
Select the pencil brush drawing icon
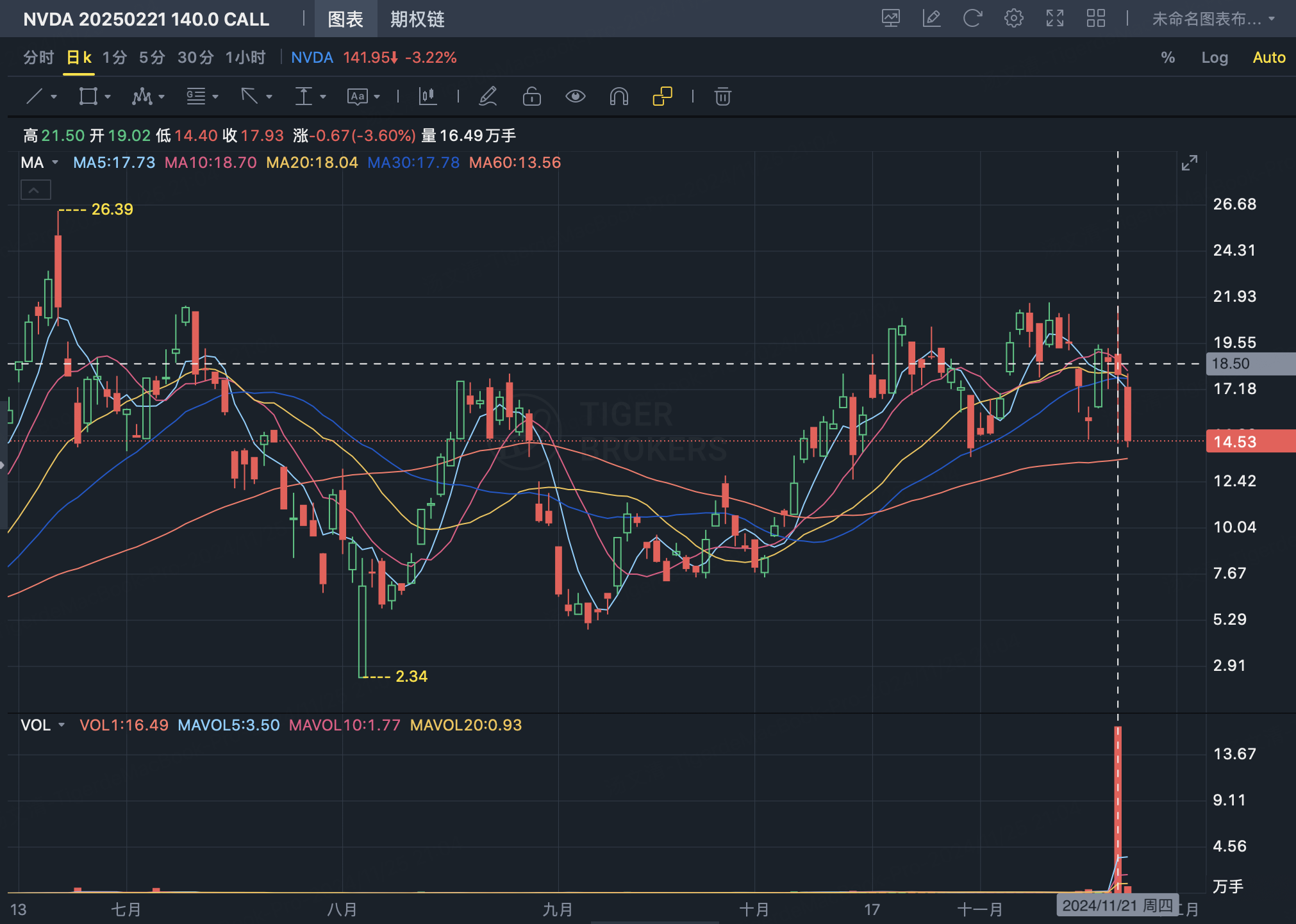pyautogui.click(x=488, y=97)
